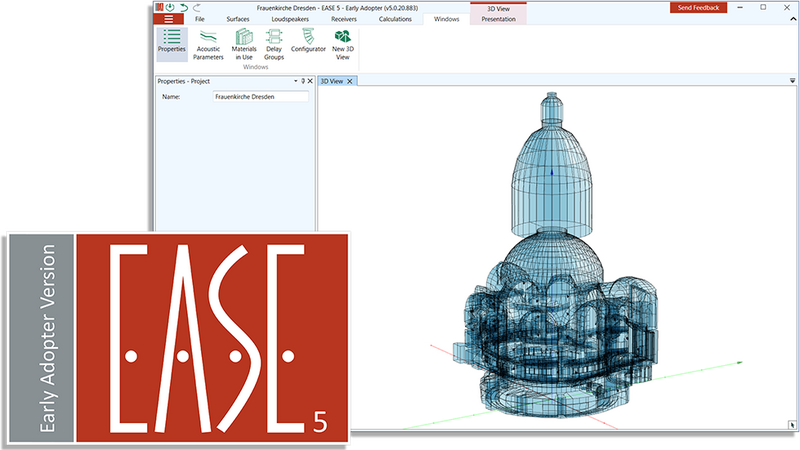The image size is (800, 450).
Task: Minimize the EASE 5 window
Action: tap(740, 7)
